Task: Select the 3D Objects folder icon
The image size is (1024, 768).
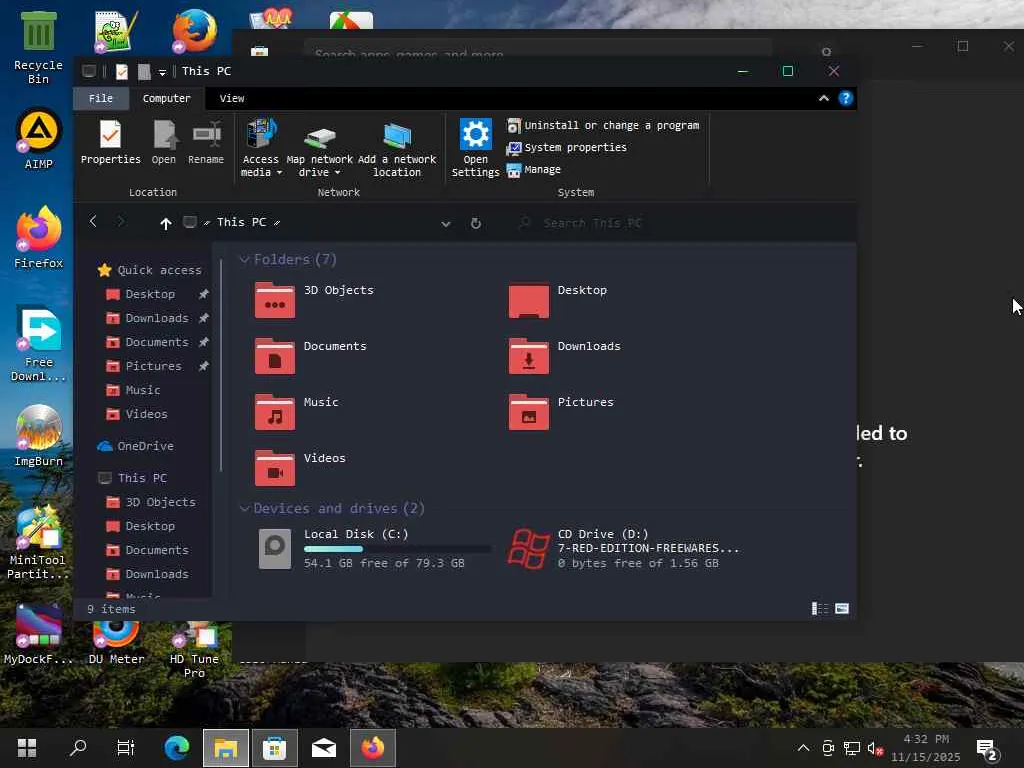Action: pos(274,300)
